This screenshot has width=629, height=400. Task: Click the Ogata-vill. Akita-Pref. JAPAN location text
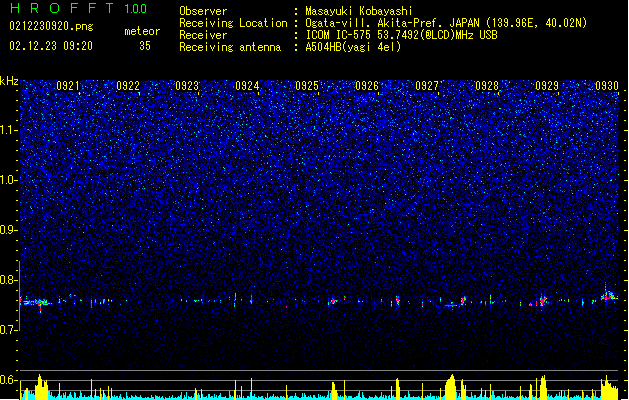446,23
